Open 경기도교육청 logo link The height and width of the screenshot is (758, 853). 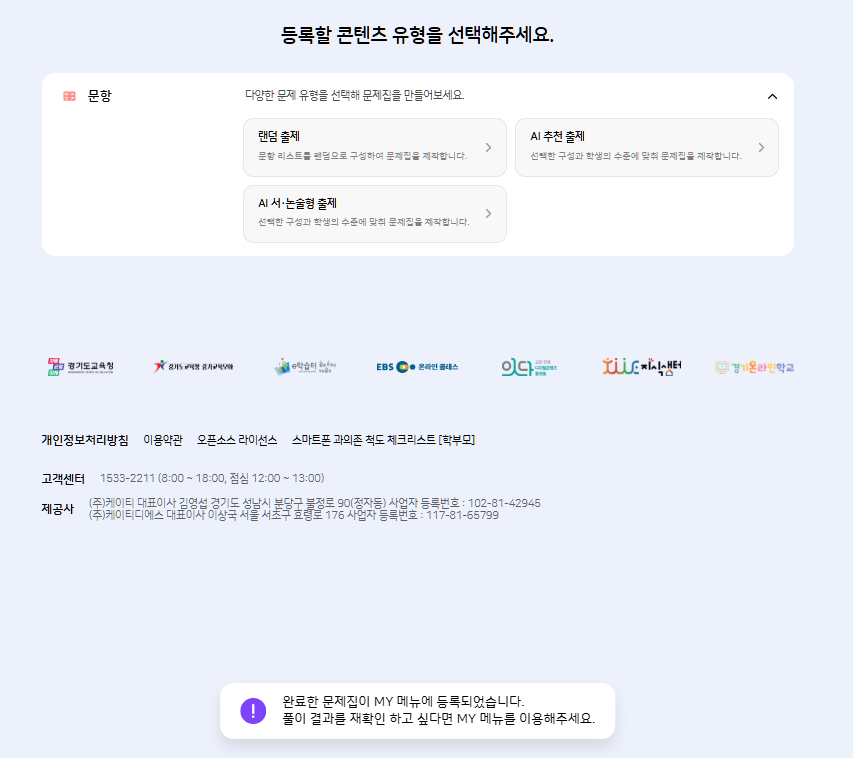click(81, 367)
